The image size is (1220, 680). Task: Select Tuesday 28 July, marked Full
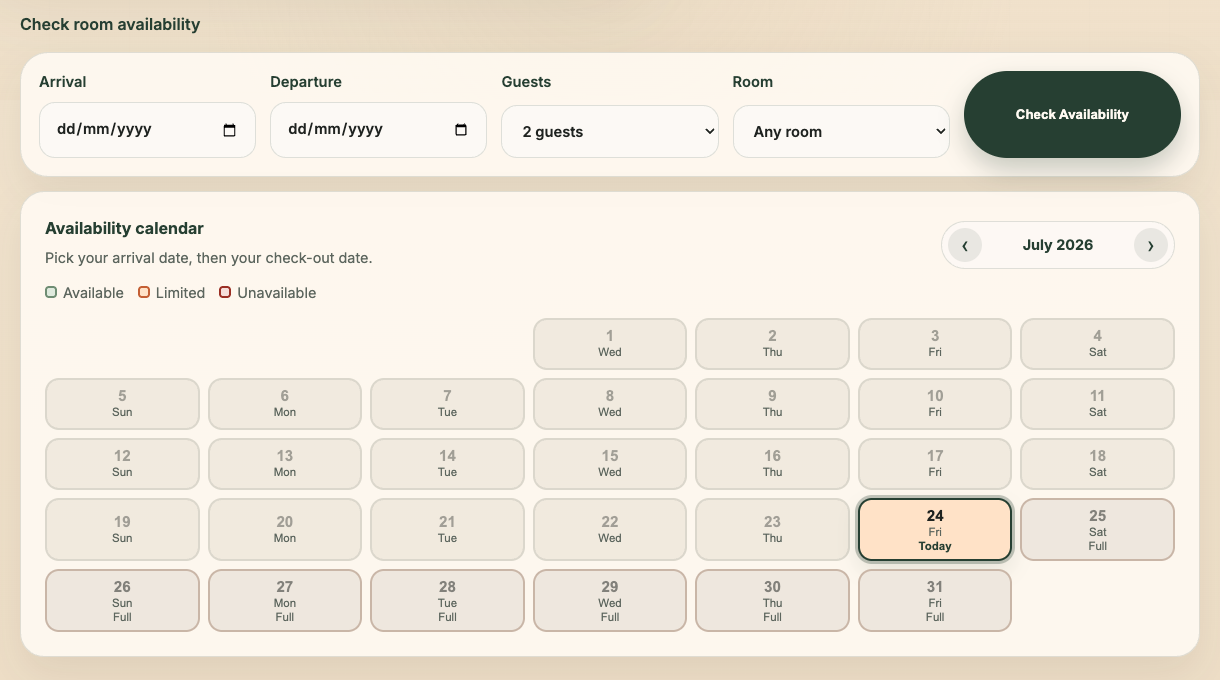tap(447, 601)
